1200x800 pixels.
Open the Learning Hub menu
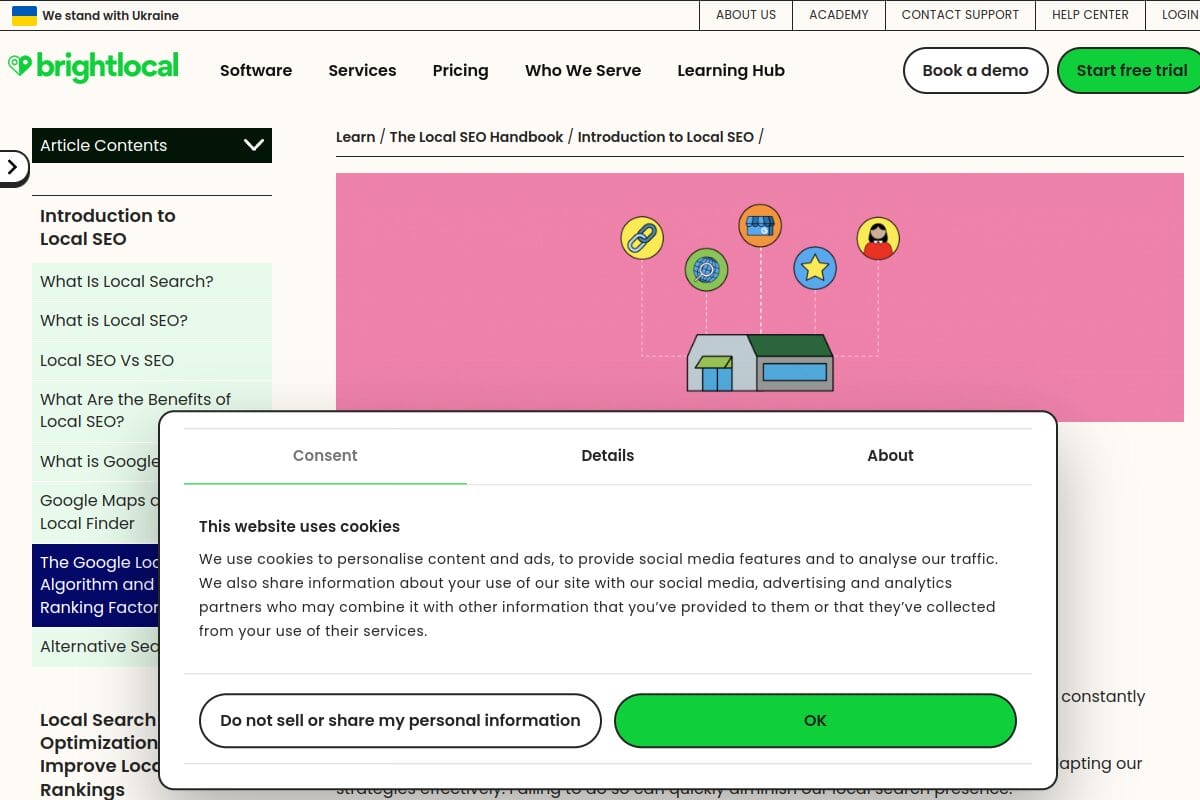(731, 70)
